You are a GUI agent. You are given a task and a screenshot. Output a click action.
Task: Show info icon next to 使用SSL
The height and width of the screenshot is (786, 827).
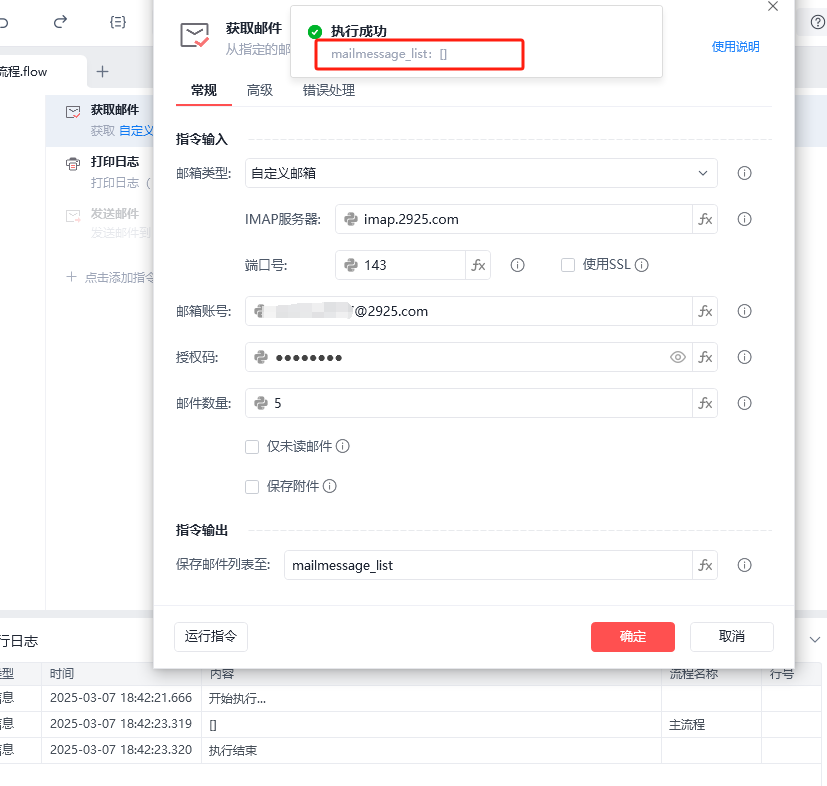(641, 265)
